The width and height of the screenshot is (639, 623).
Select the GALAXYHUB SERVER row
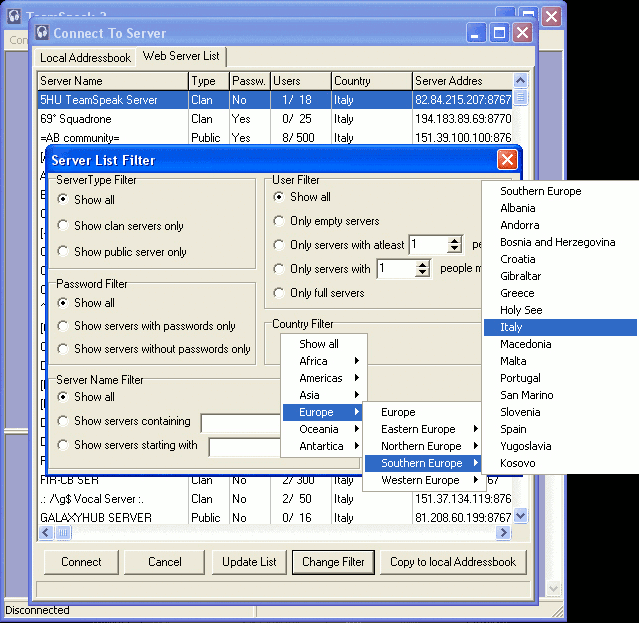pos(275,517)
